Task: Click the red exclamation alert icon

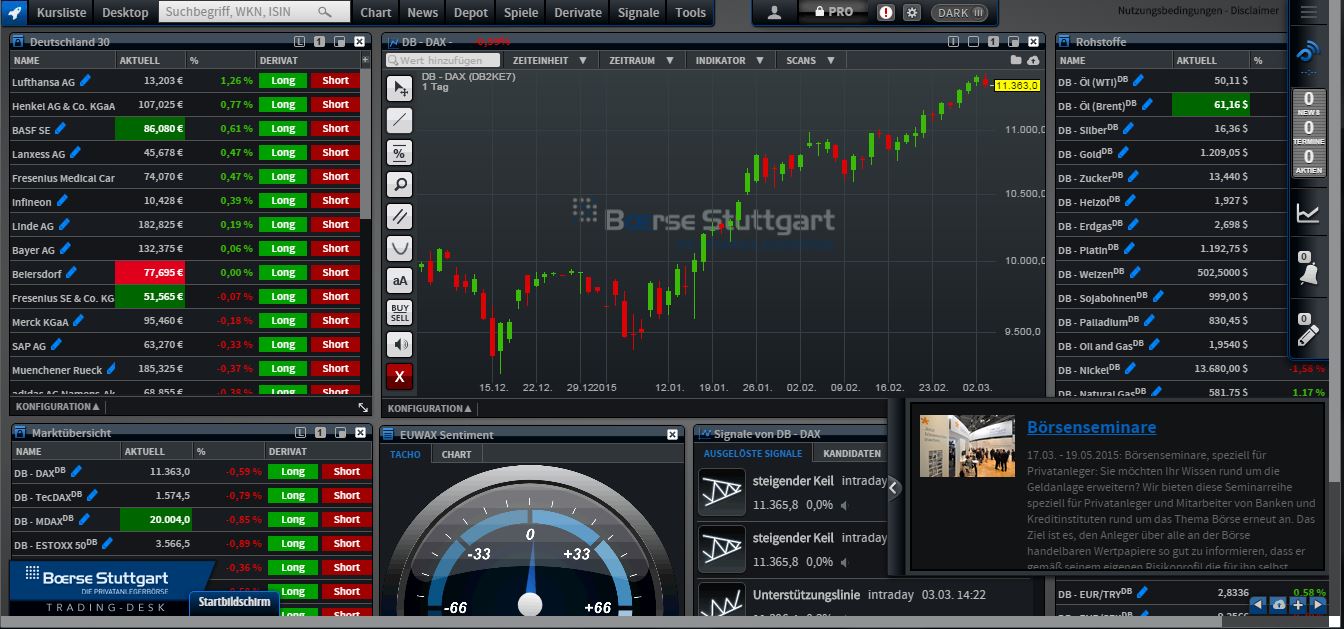Action: coord(886,12)
